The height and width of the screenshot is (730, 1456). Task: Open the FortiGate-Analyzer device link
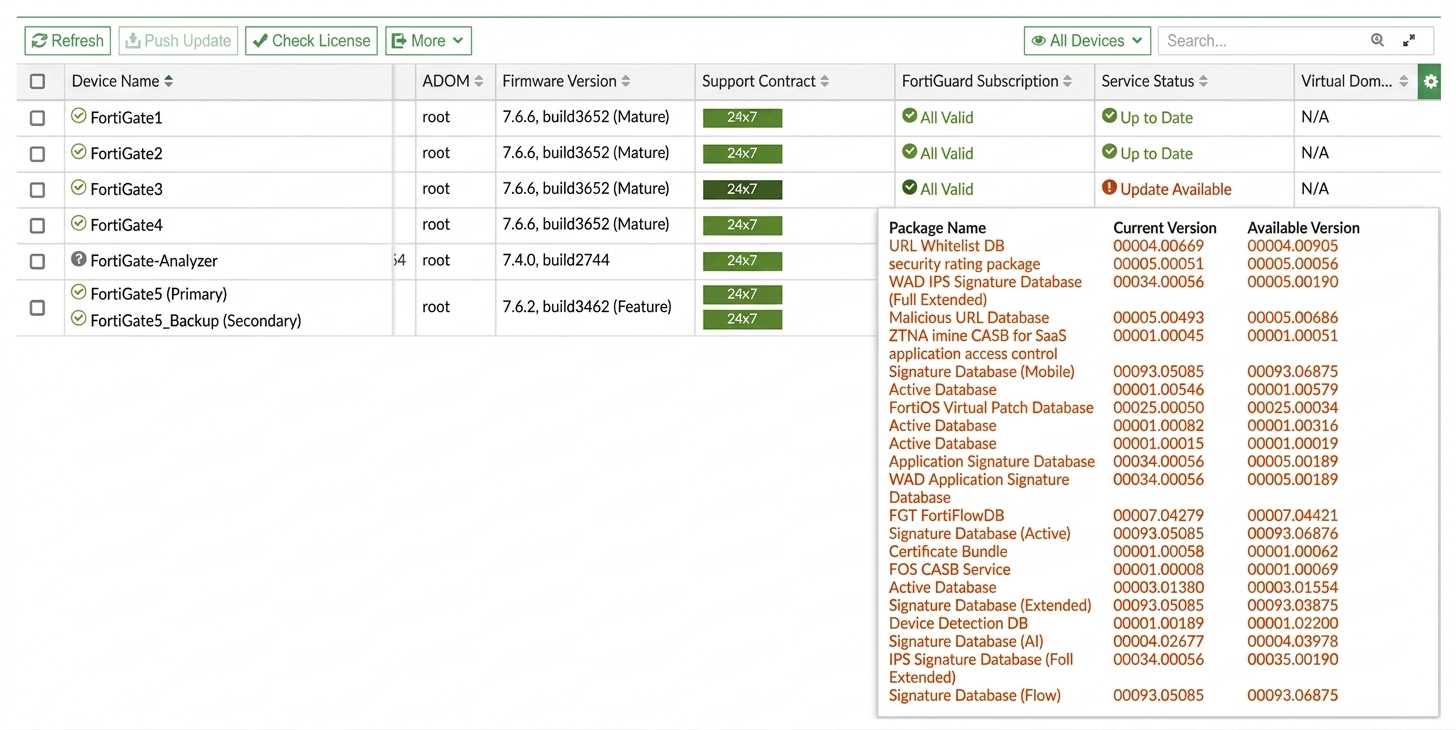tap(154, 261)
